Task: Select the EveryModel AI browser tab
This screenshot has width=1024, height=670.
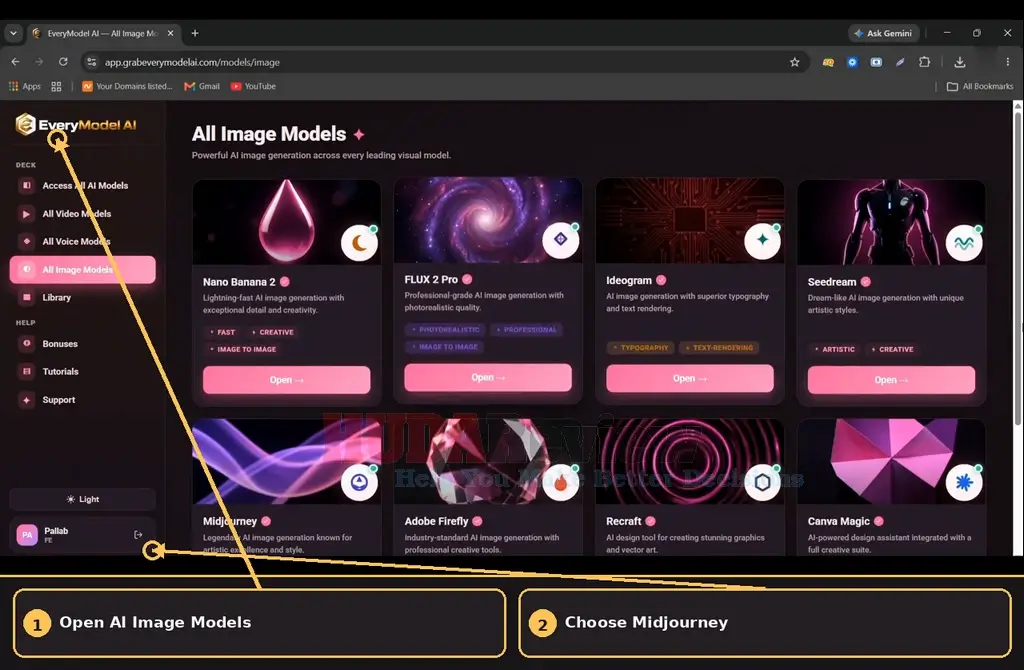Action: (103, 33)
